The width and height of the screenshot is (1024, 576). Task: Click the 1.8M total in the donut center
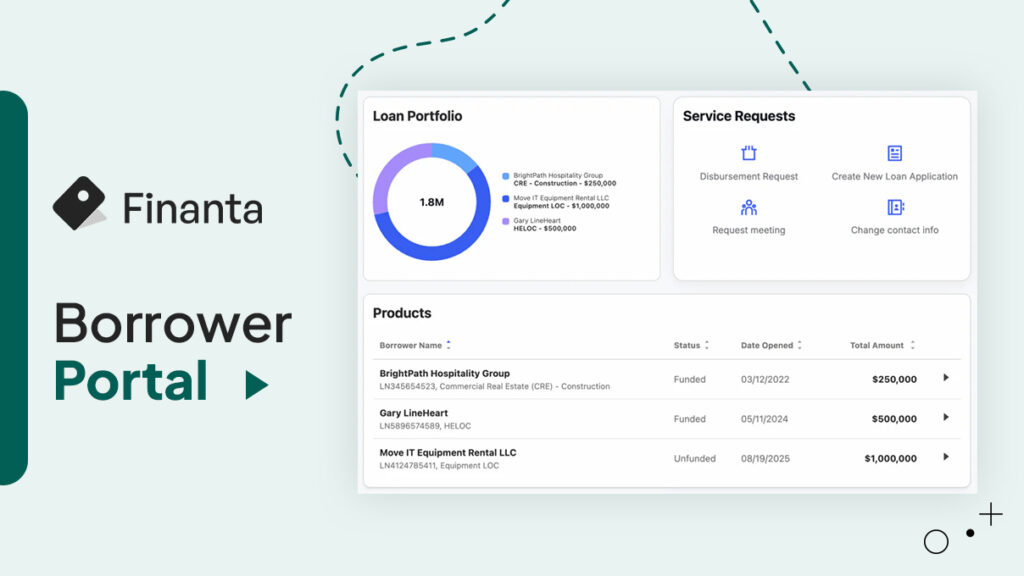tap(432, 202)
